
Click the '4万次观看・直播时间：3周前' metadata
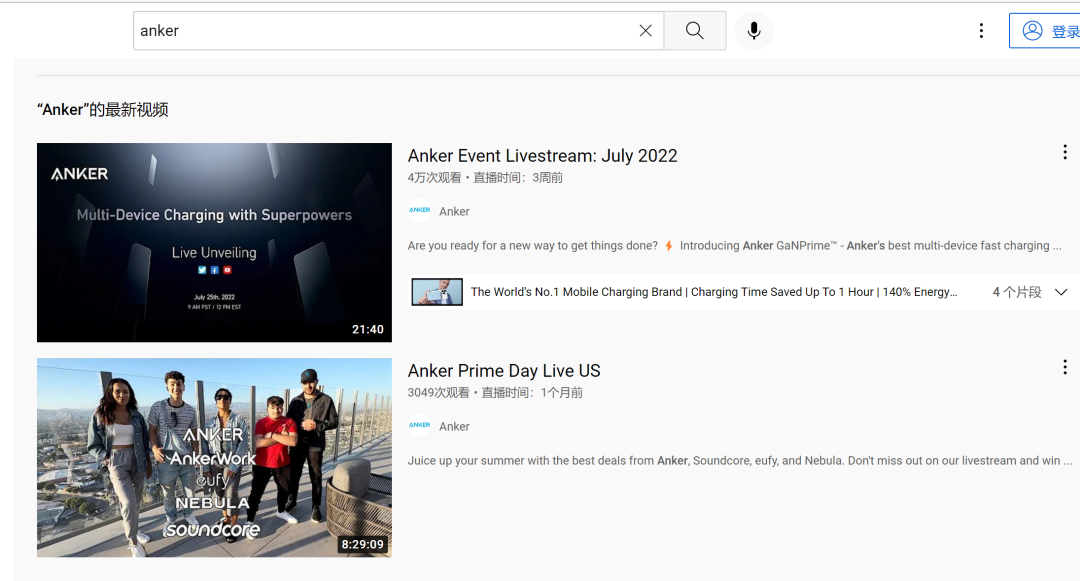pyautogui.click(x=485, y=178)
